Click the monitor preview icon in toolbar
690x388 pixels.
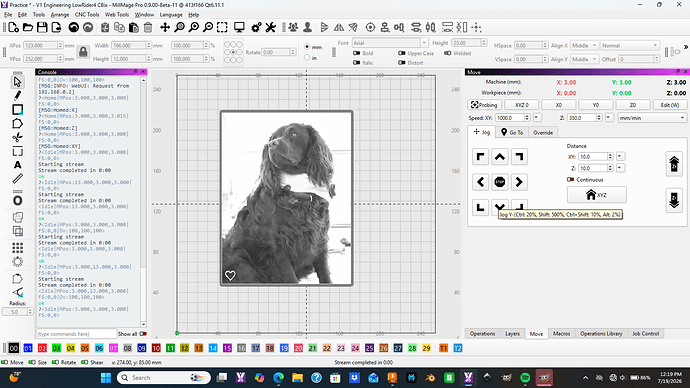[x=239, y=28]
